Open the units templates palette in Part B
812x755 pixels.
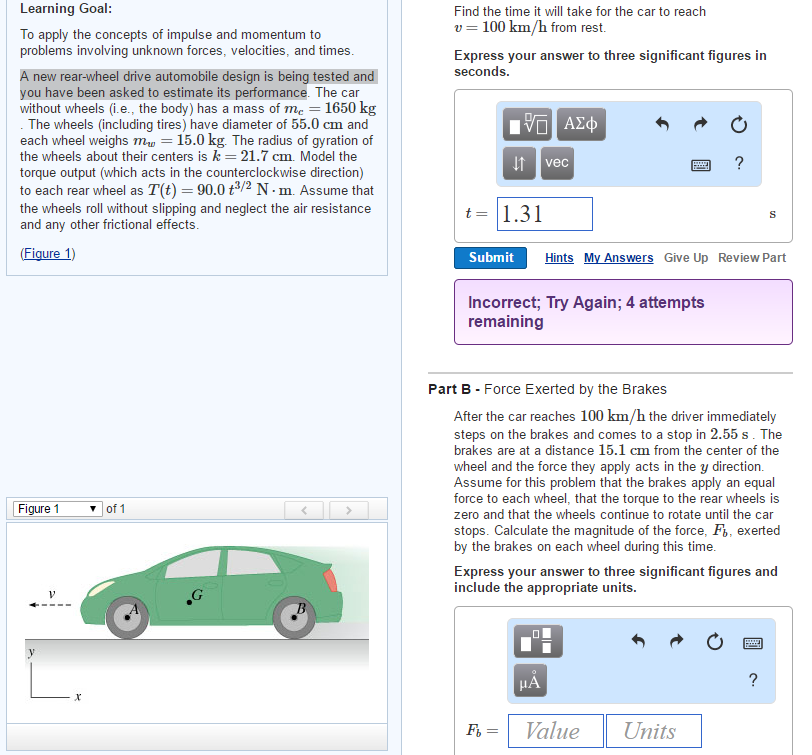(539, 640)
